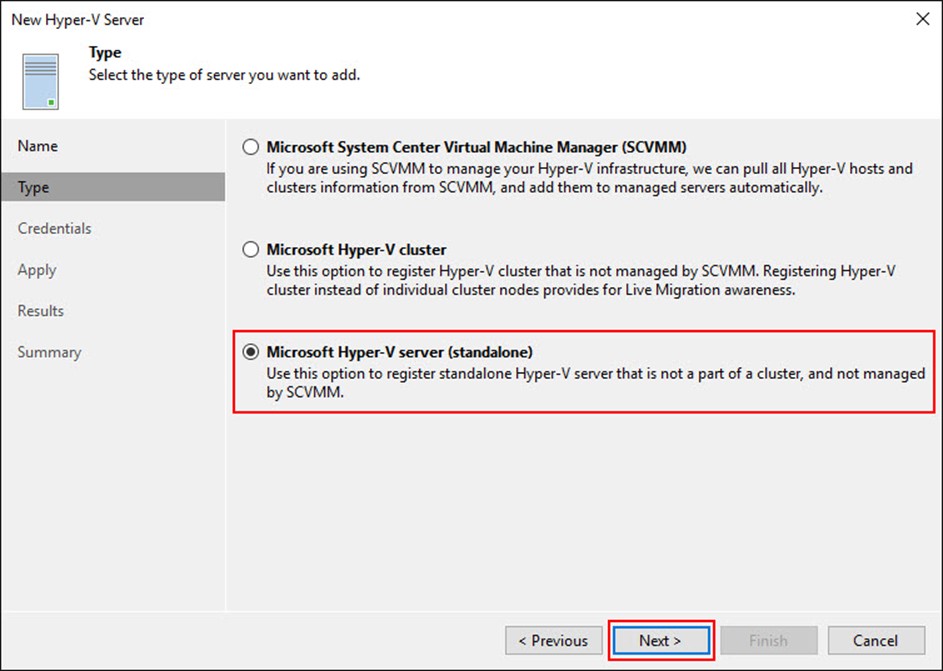The image size is (943, 671).
Task: Choose the Microsoft Hyper-V cluster radio button
Action: 251,249
